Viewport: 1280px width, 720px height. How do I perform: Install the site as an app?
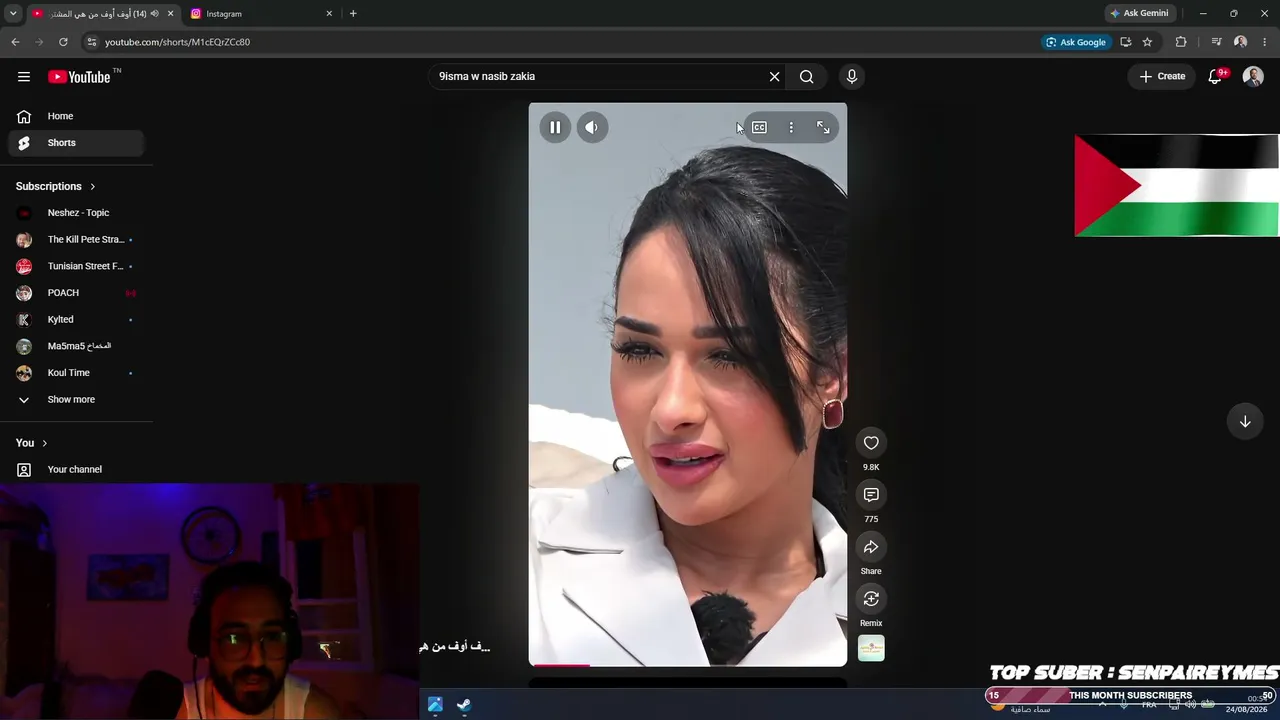point(1126,42)
